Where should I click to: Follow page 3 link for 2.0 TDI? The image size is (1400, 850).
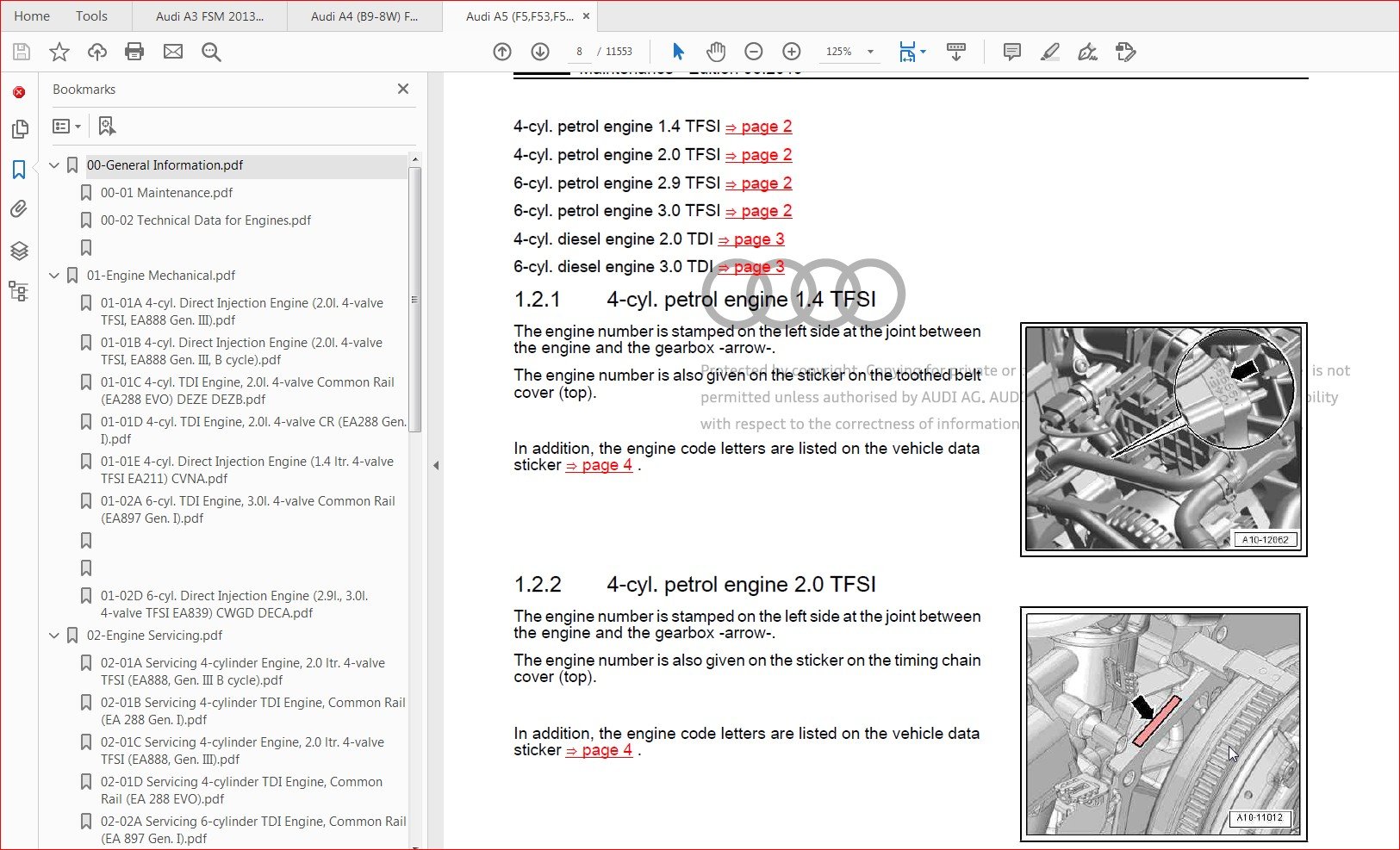(x=751, y=239)
